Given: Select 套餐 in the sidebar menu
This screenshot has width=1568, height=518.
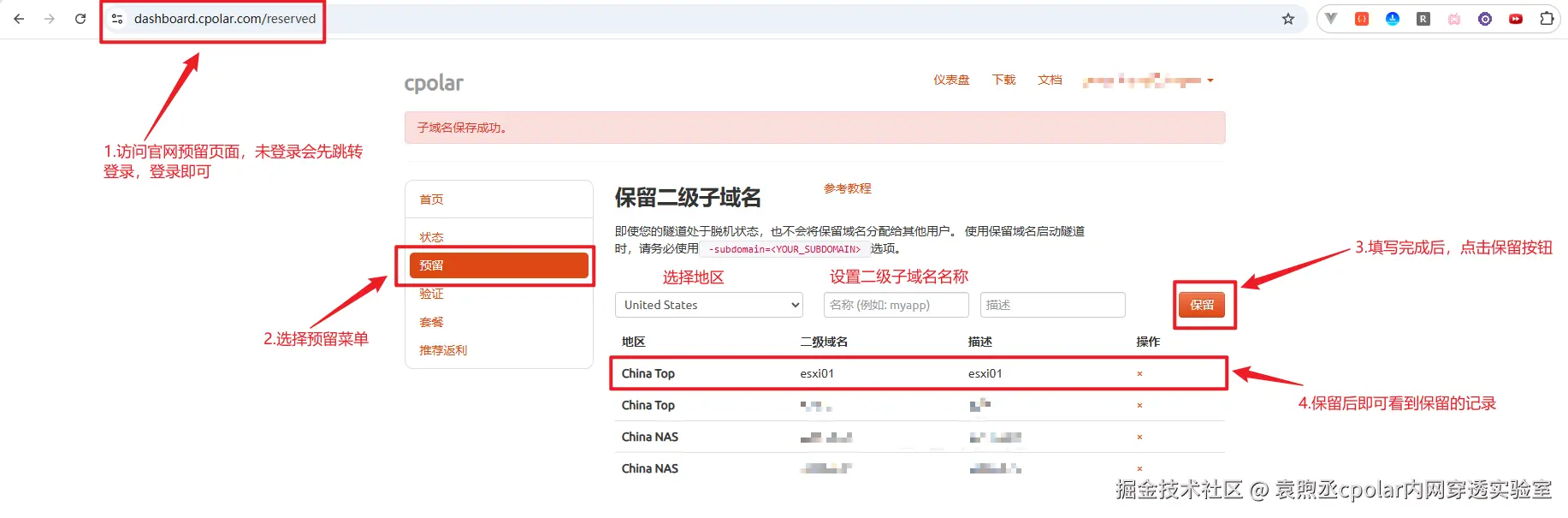Looking at the screenshot, I should [431, 322].
